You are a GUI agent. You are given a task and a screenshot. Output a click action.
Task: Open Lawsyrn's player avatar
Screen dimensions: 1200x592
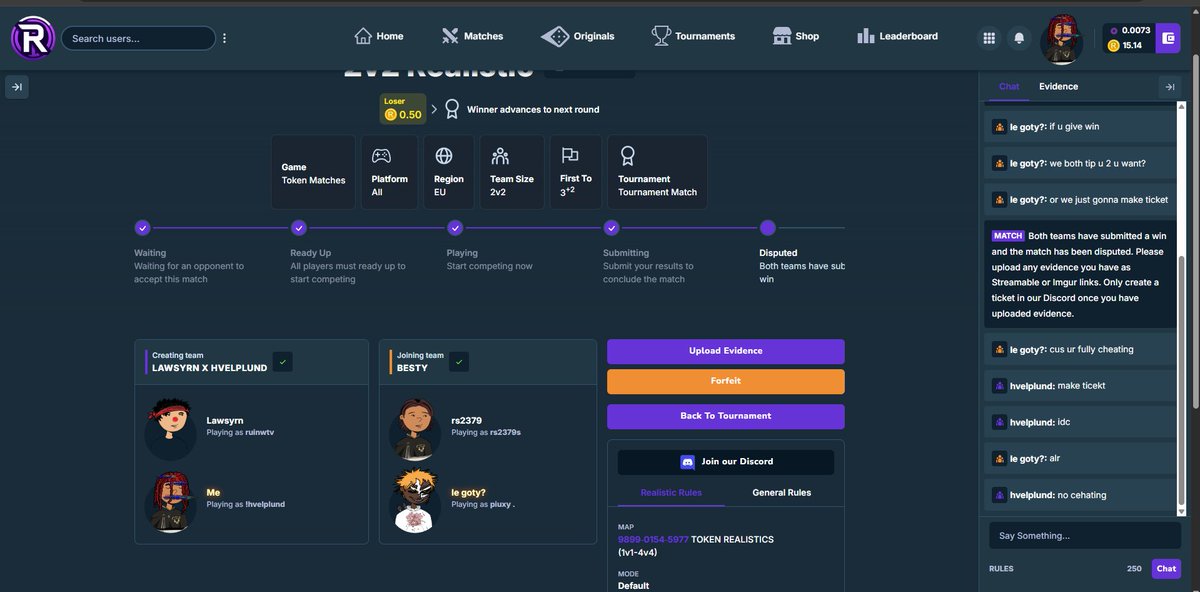171,428
